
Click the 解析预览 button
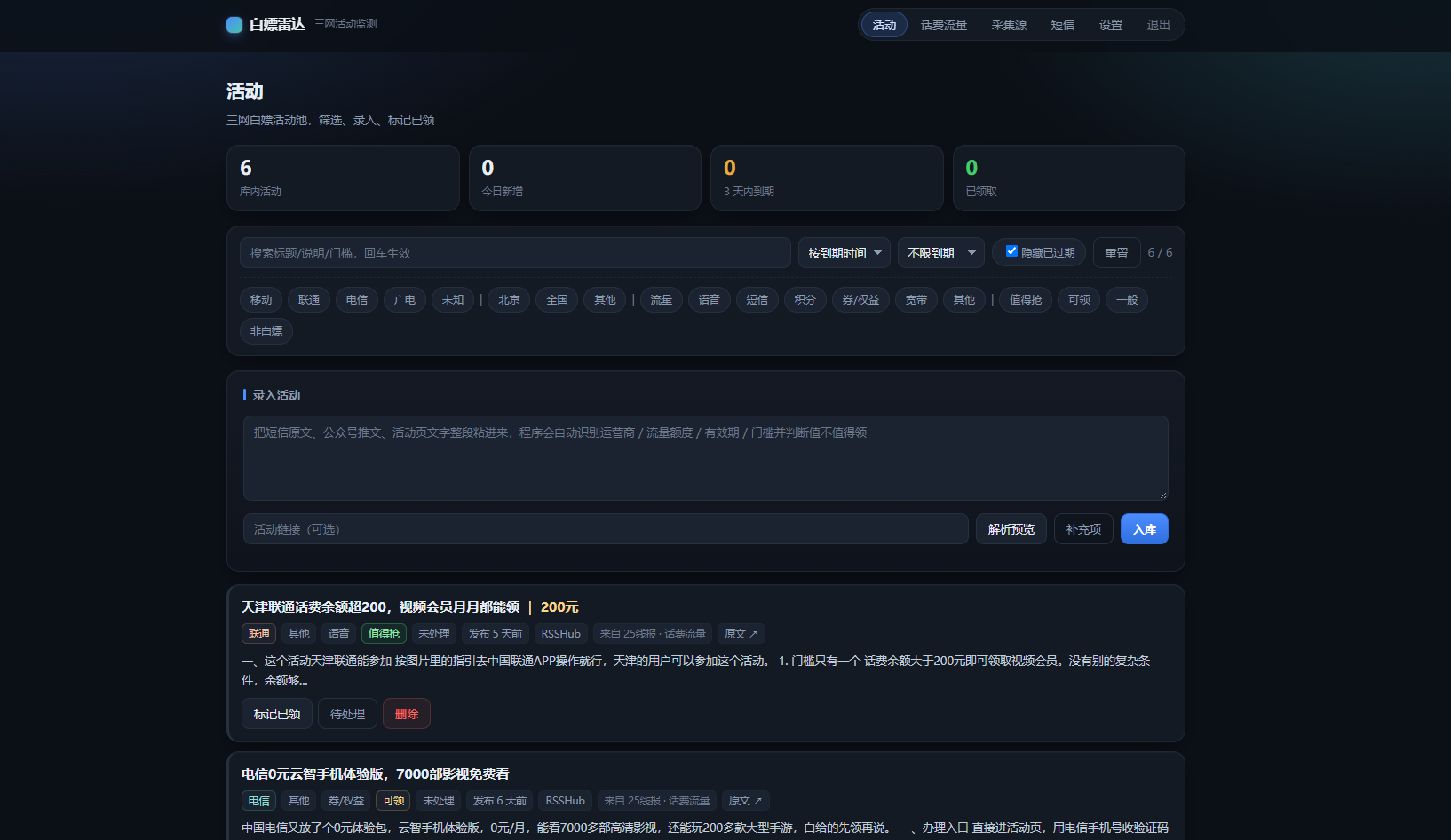click(1011, 529)
